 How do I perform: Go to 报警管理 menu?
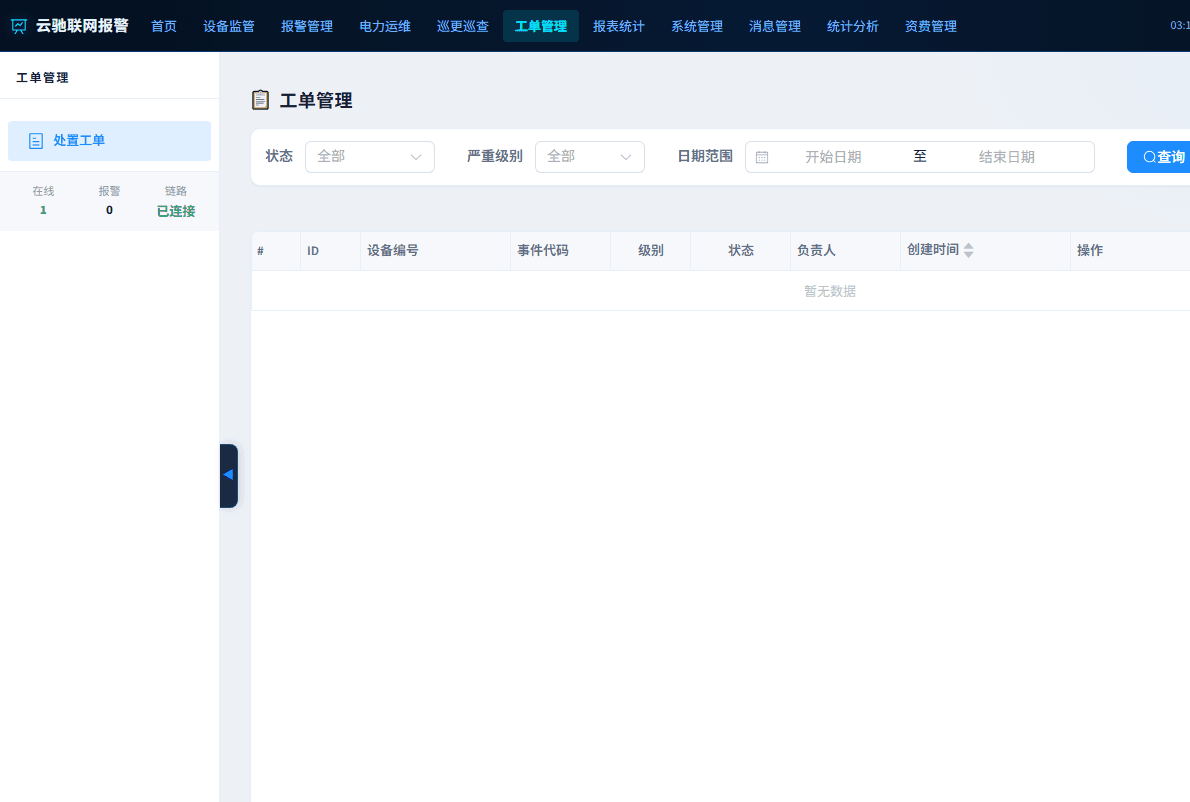coord(307,27)
